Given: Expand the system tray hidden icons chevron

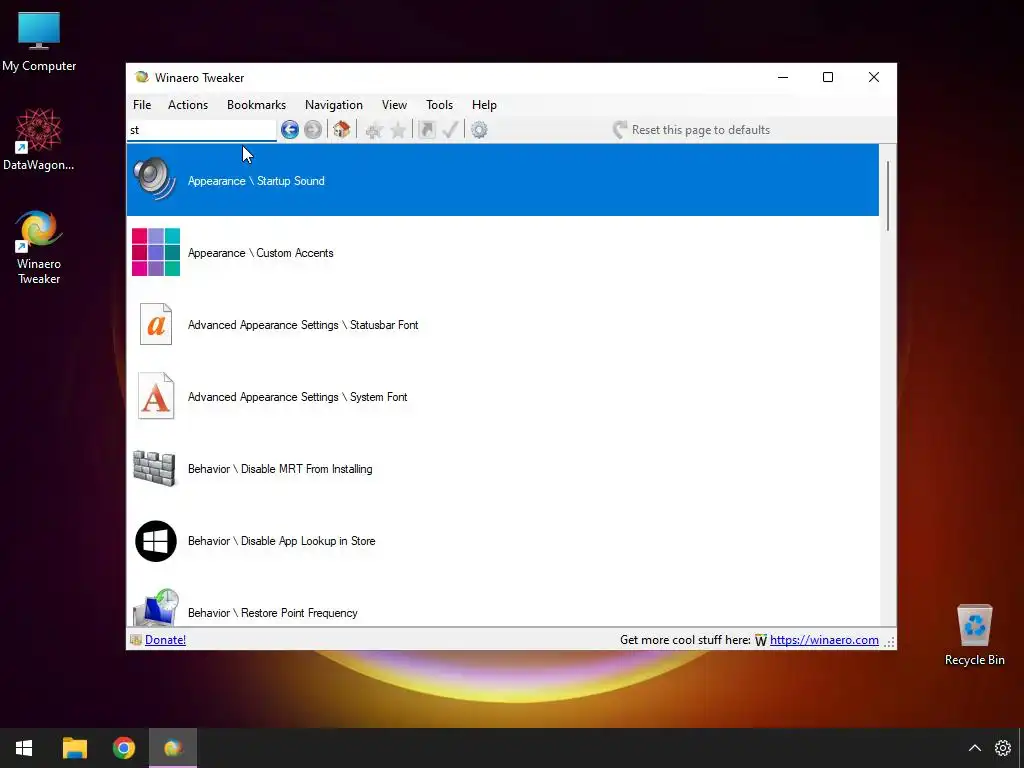Looking at the screenshot, I should (974, 748).
